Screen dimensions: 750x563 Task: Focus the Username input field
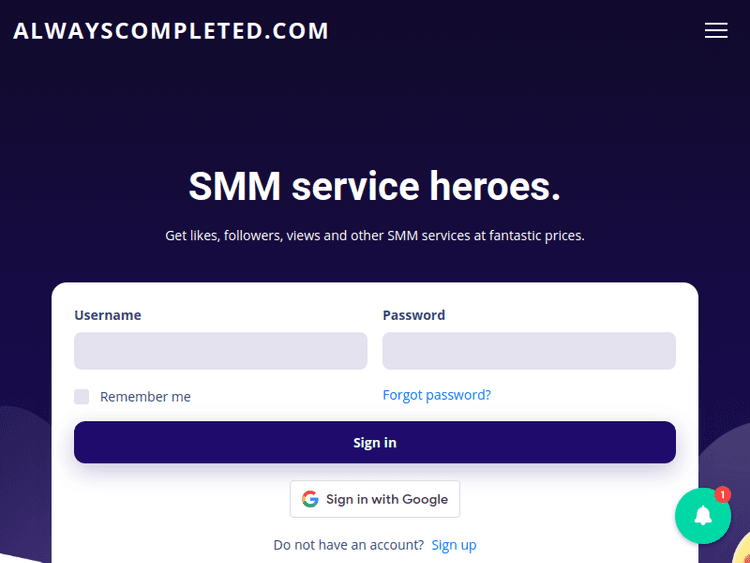[221, 351]
